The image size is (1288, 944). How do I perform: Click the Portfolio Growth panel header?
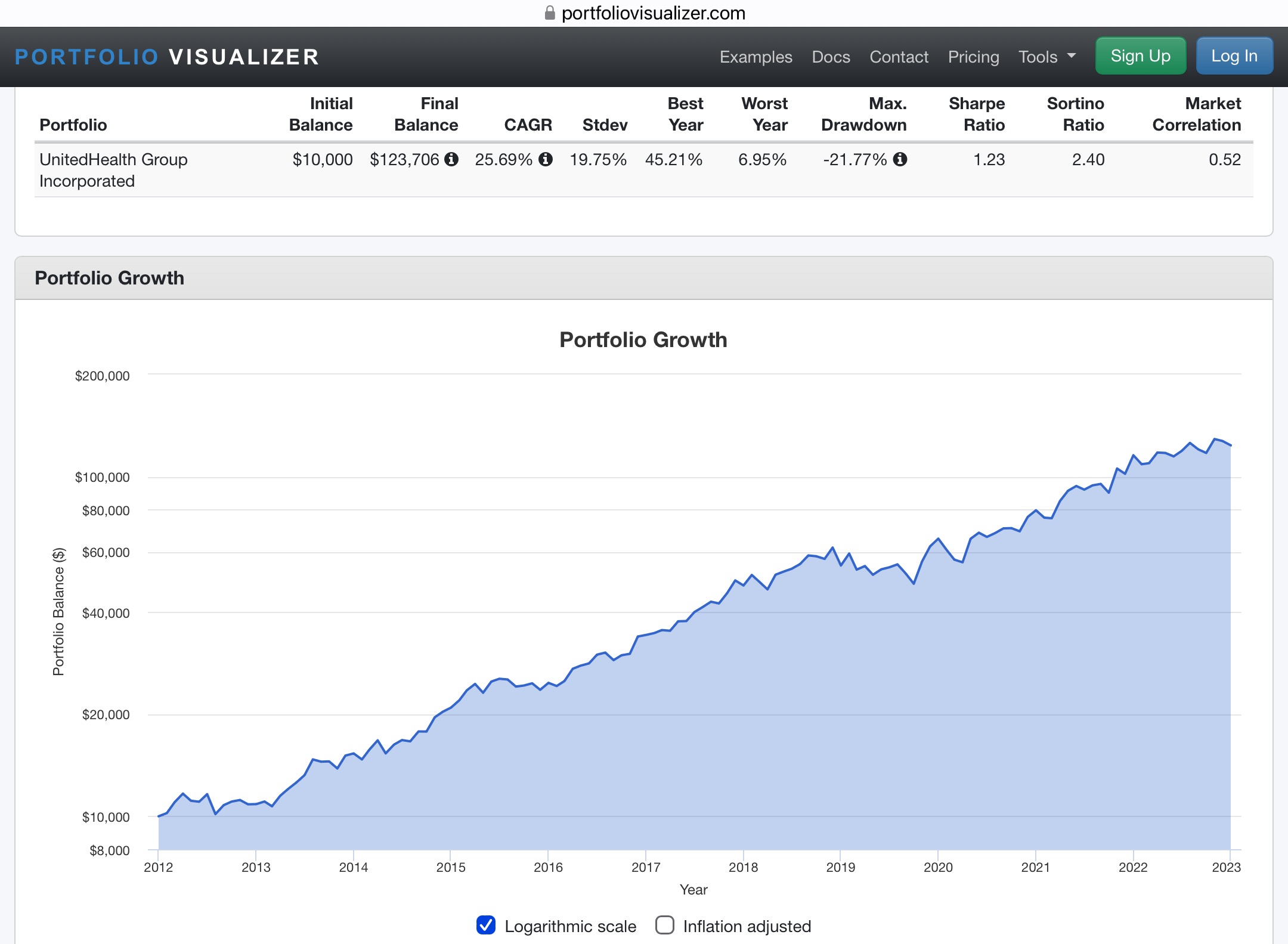644,278
